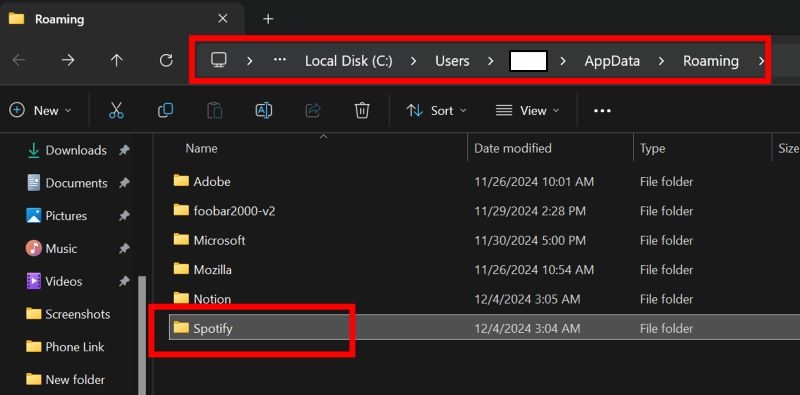Navigate to AppData breadcrumb
800x395 pixels.
click(x=612, y=61)
